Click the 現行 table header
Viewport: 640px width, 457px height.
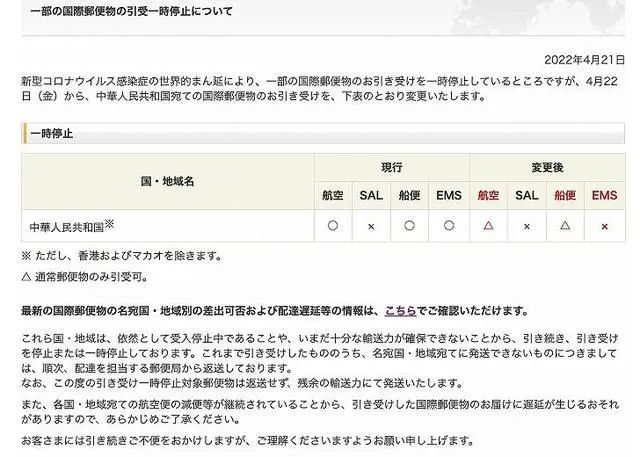391,167
